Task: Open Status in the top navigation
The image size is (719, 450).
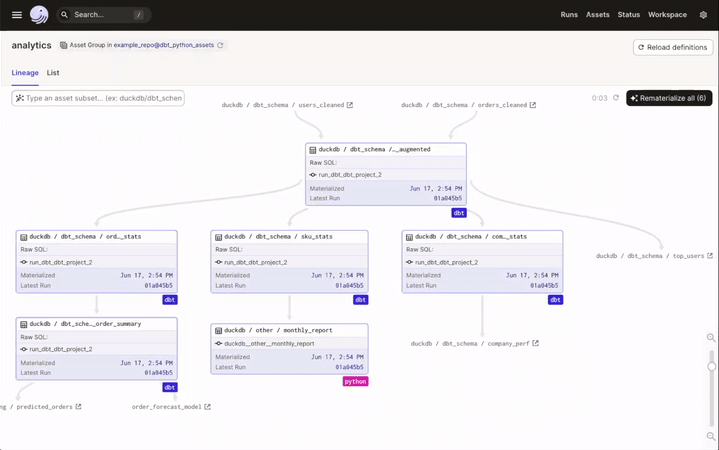Action: pos(629,15)
